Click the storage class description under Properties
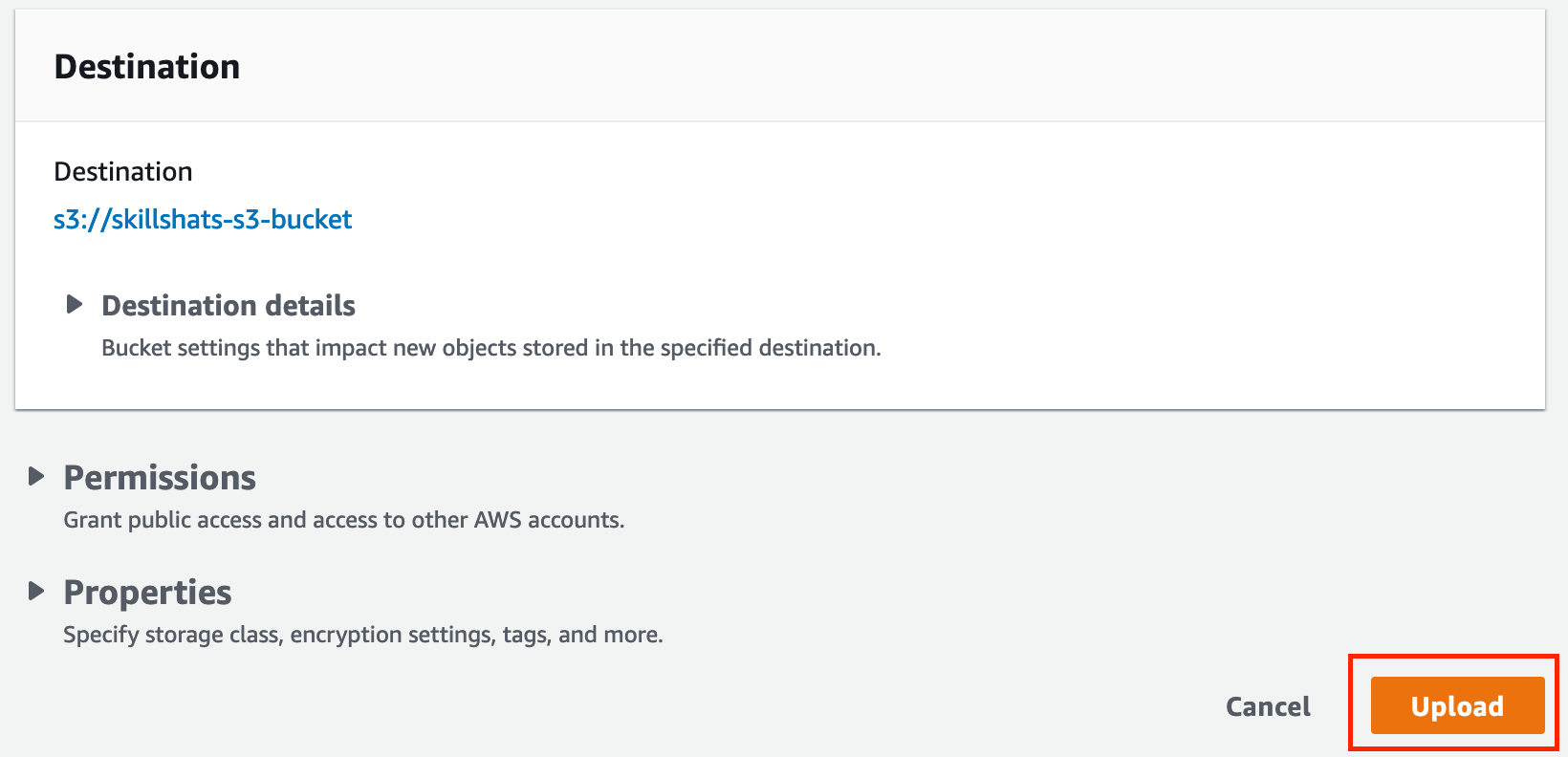This screenshot has width=1568, height=757. pyautogui.click(x=362, y=634)
